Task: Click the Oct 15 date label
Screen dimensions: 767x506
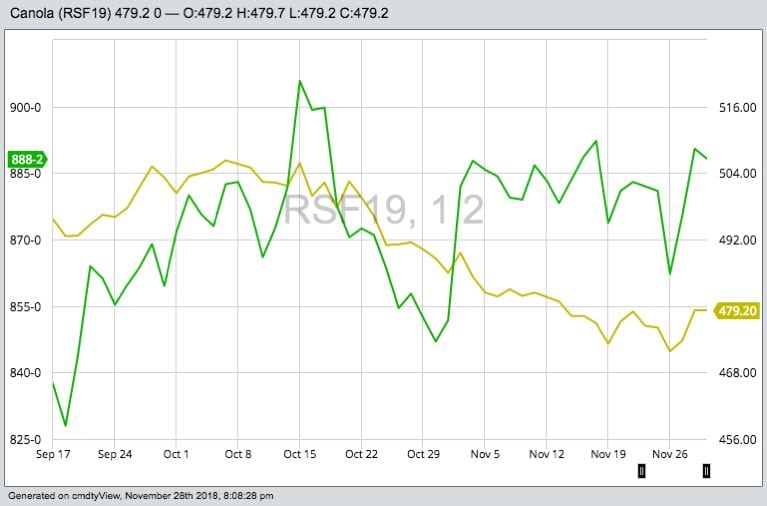Action: (x=300, y=454)
